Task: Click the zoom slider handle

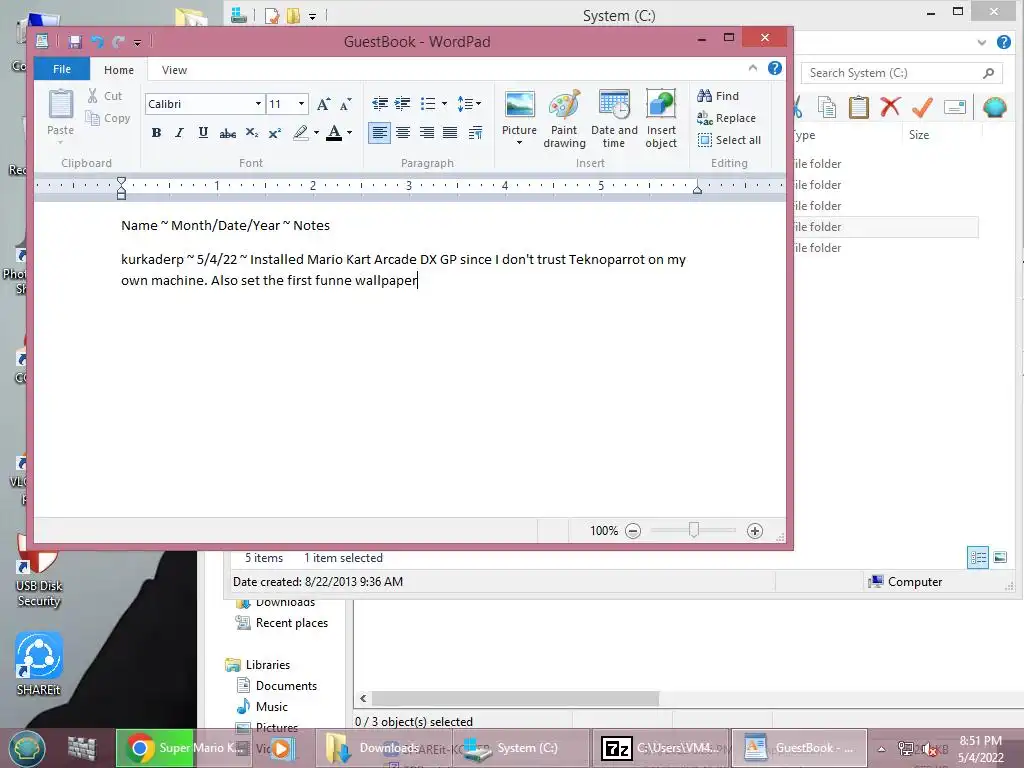Action: coord(694,530)
